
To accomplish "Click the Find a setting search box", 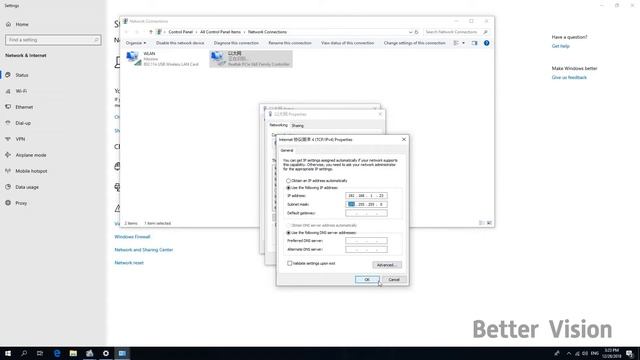I will (x=53, y=40).
